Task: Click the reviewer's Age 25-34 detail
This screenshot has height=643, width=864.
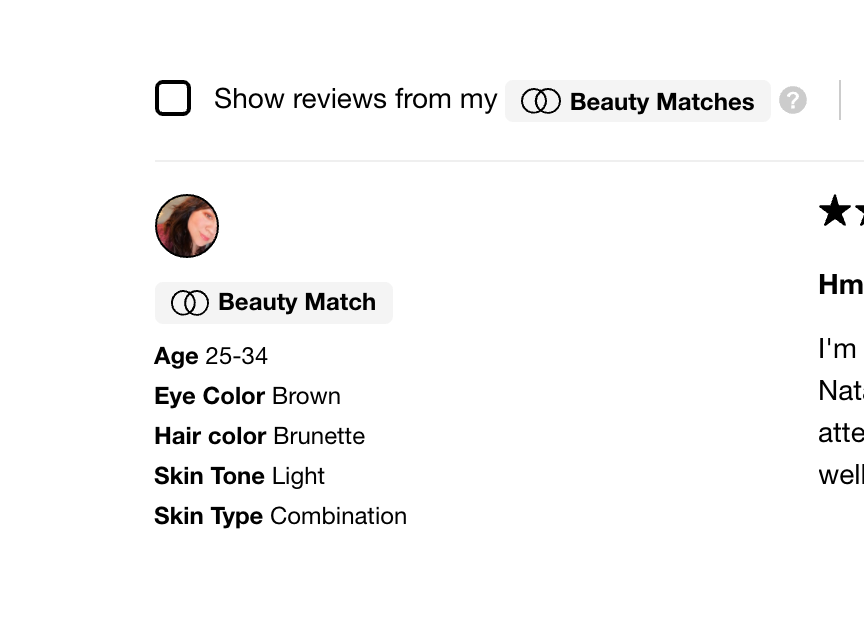Action: (x=211, y=356)
